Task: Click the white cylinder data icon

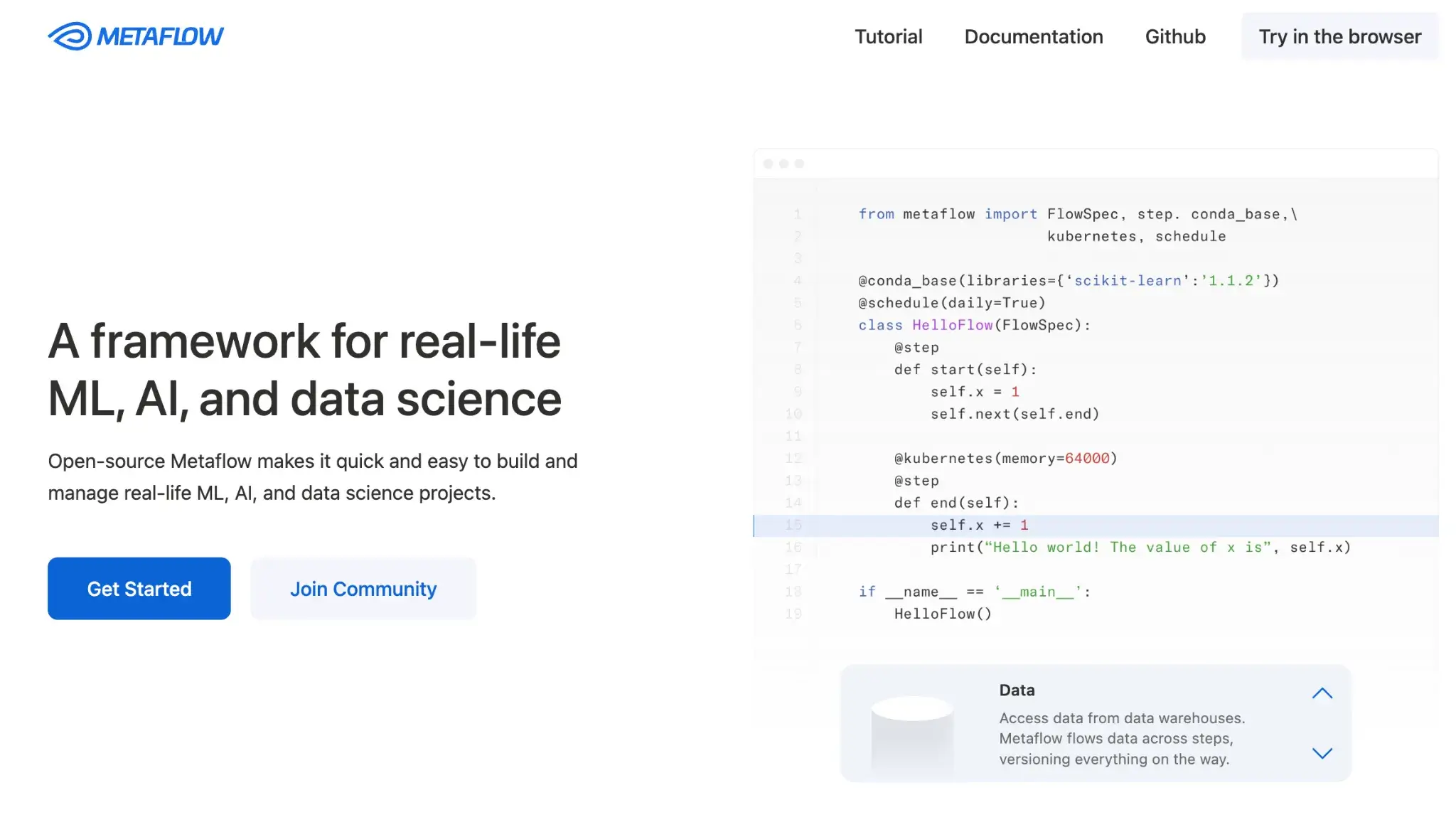Action: tap(912, 732)
